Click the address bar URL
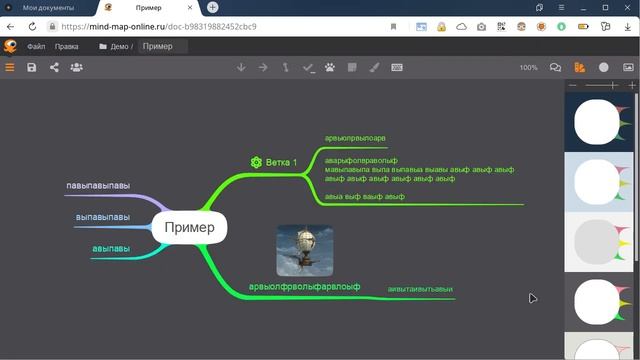The width and height of the screenshot is (640, 360). 159,27
